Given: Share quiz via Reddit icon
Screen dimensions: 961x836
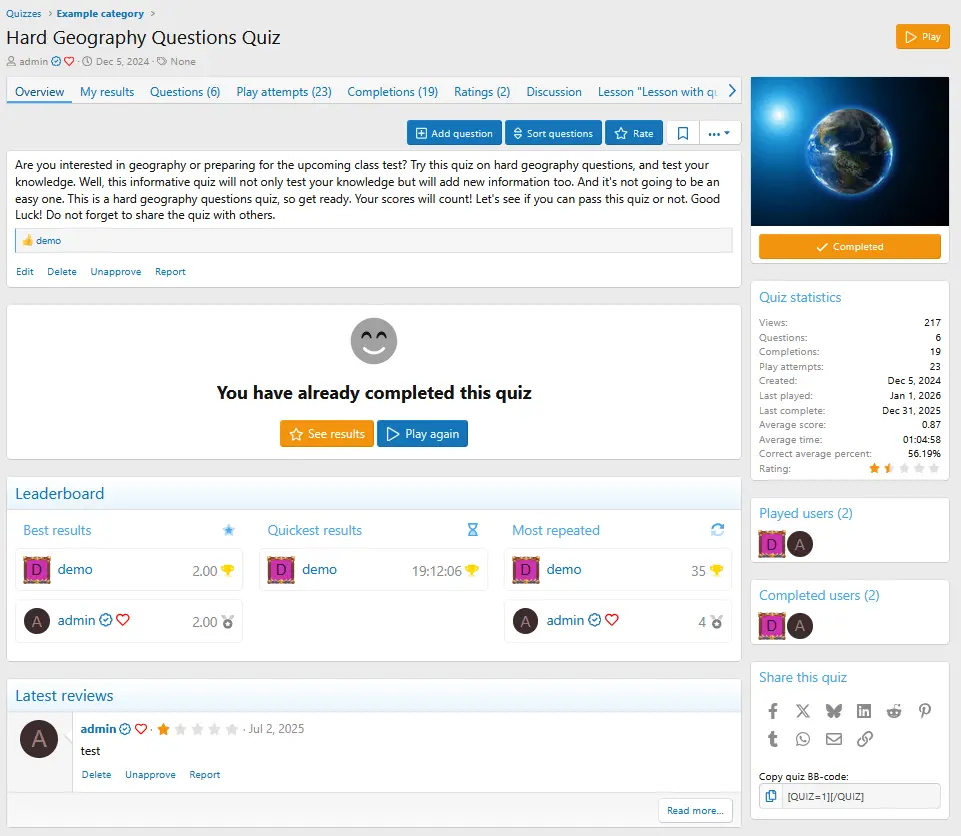Looking at the screenshot, I should pyautogui.click(x=894, y=711).
